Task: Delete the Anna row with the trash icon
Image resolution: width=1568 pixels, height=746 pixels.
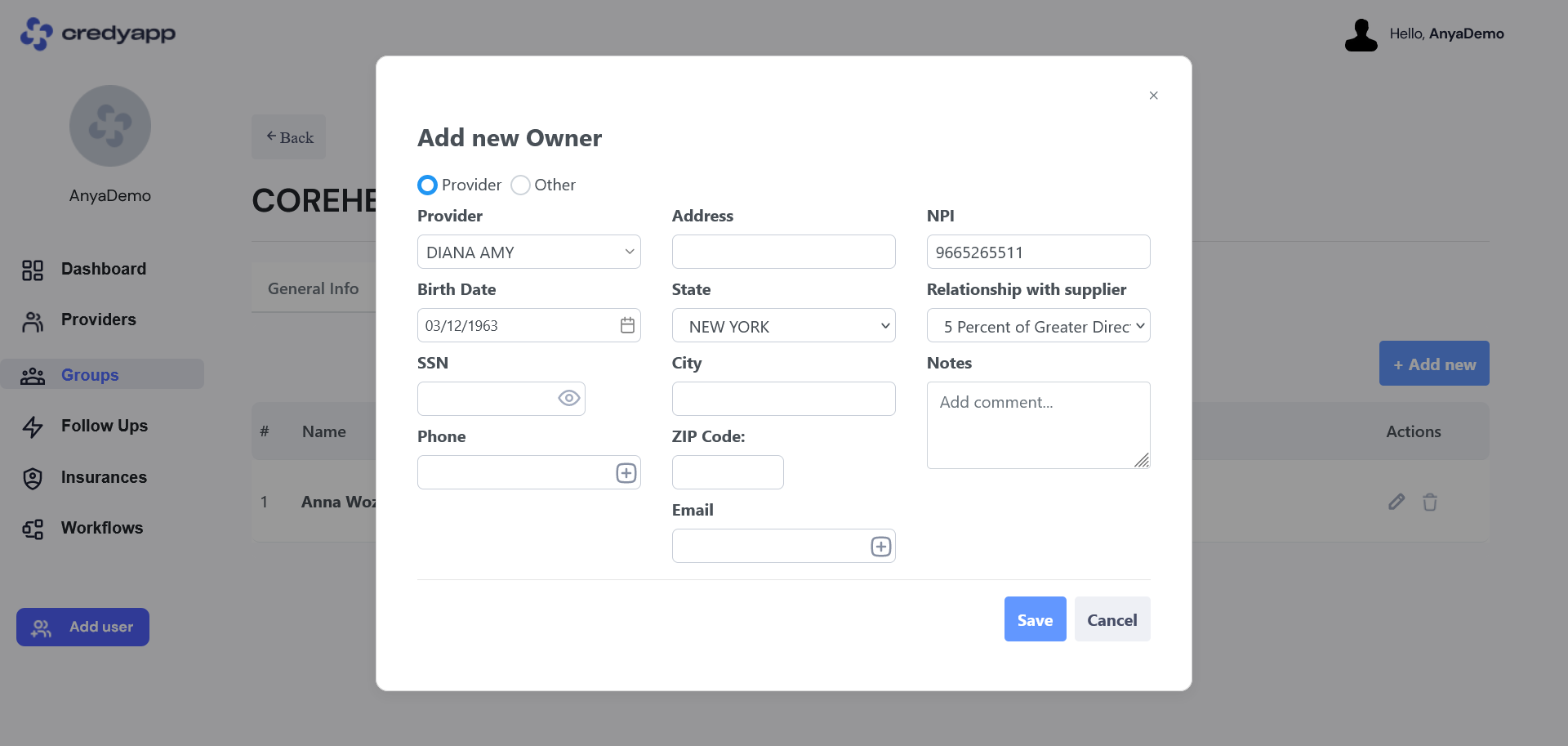Action: click(x=1430, y=502)
